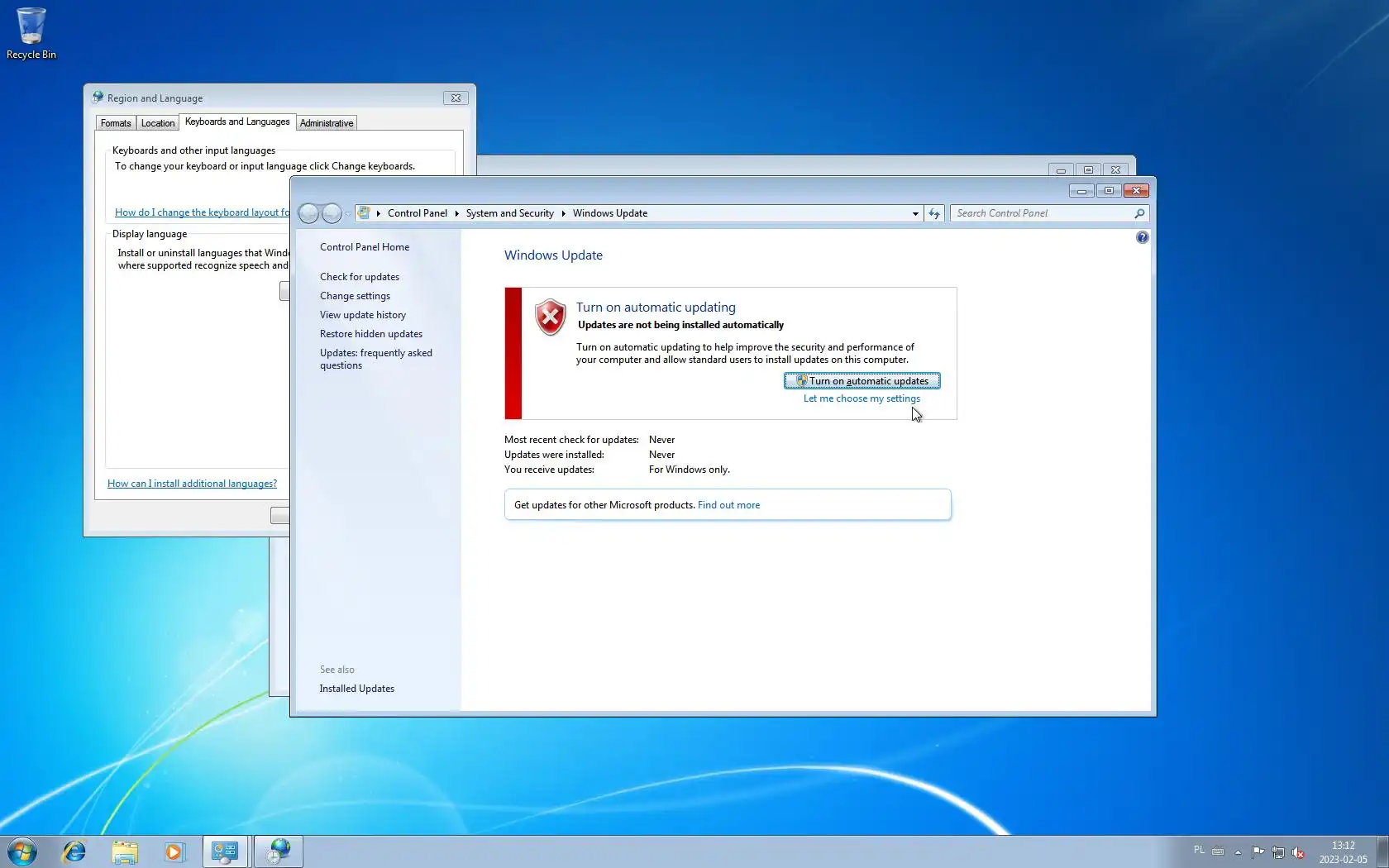Image resolution: width=1389 pixels, height=868 pixels.
Task: Open the Action Center flag tray icon
Action: coord(1258,851)
